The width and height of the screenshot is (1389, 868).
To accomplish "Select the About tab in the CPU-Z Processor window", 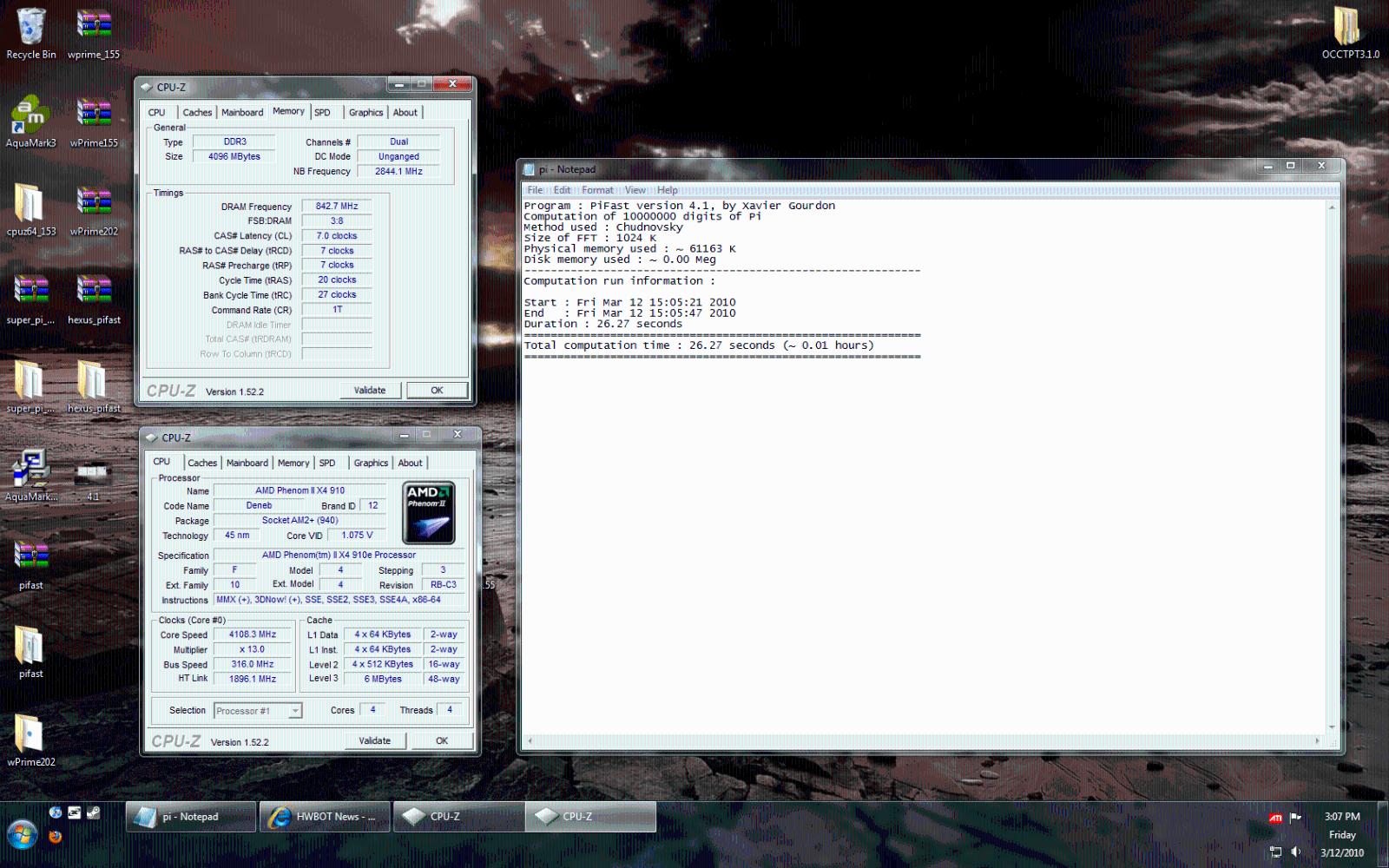I will 411,464.
